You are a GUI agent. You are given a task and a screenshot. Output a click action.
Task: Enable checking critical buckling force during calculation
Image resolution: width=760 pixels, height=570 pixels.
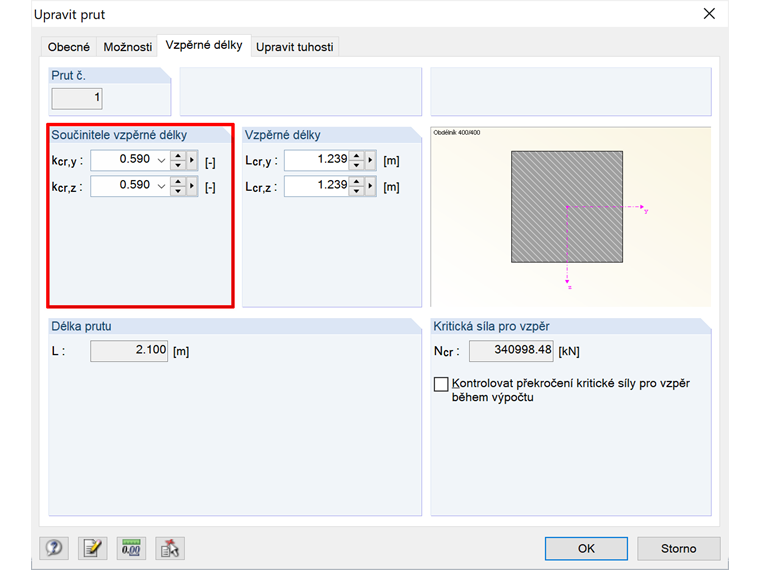[x=441, y=384]
